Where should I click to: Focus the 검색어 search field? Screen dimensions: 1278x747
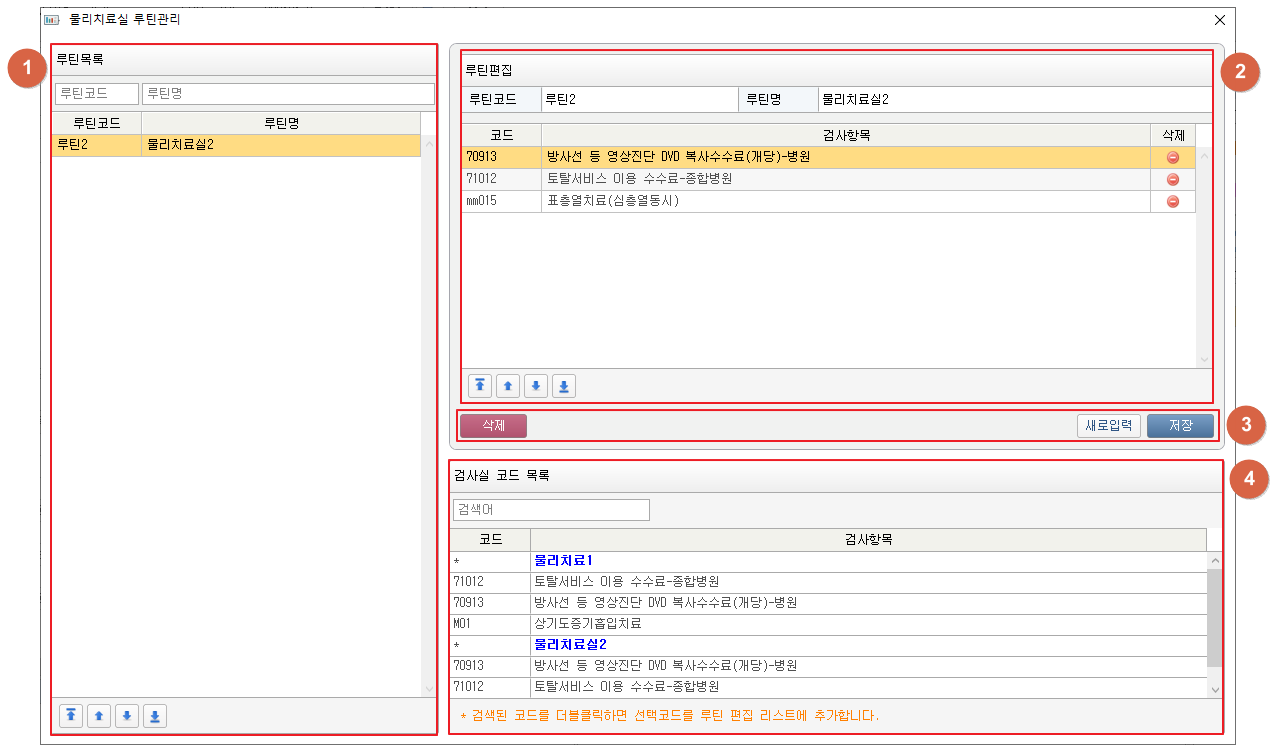tap(551, 510)
